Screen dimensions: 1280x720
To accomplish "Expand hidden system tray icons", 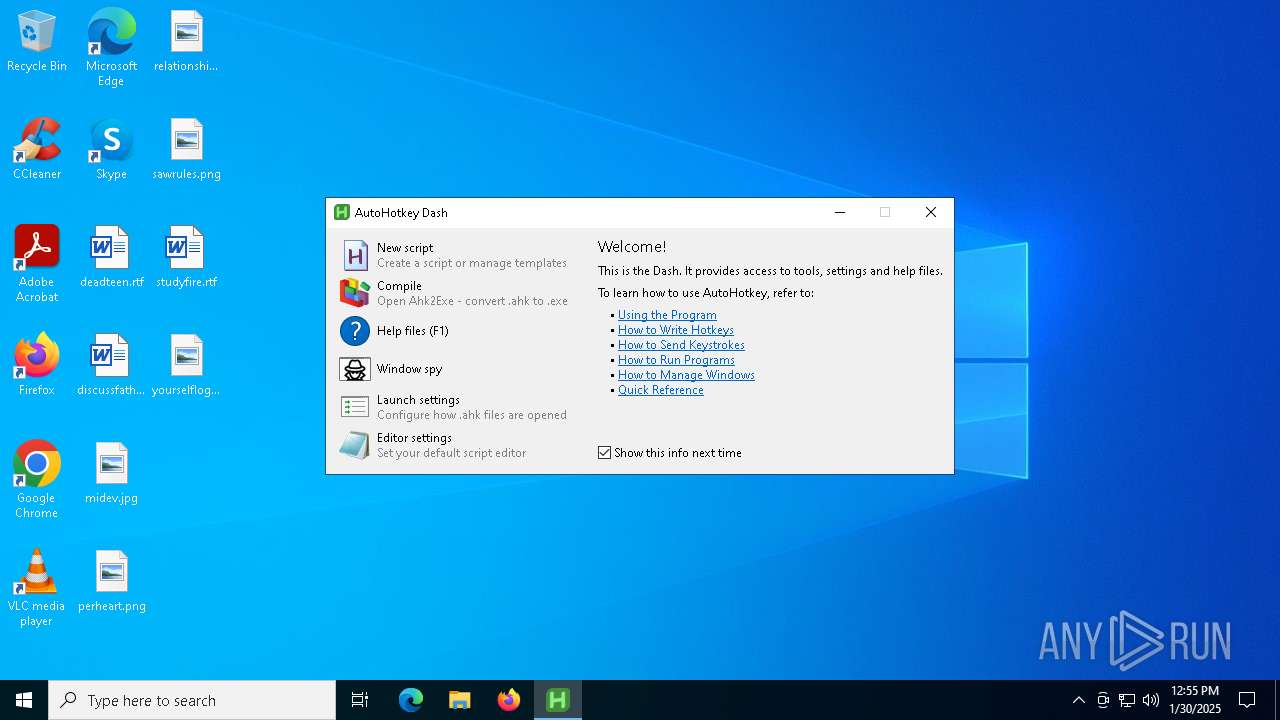I will (x=1078, y=700).
